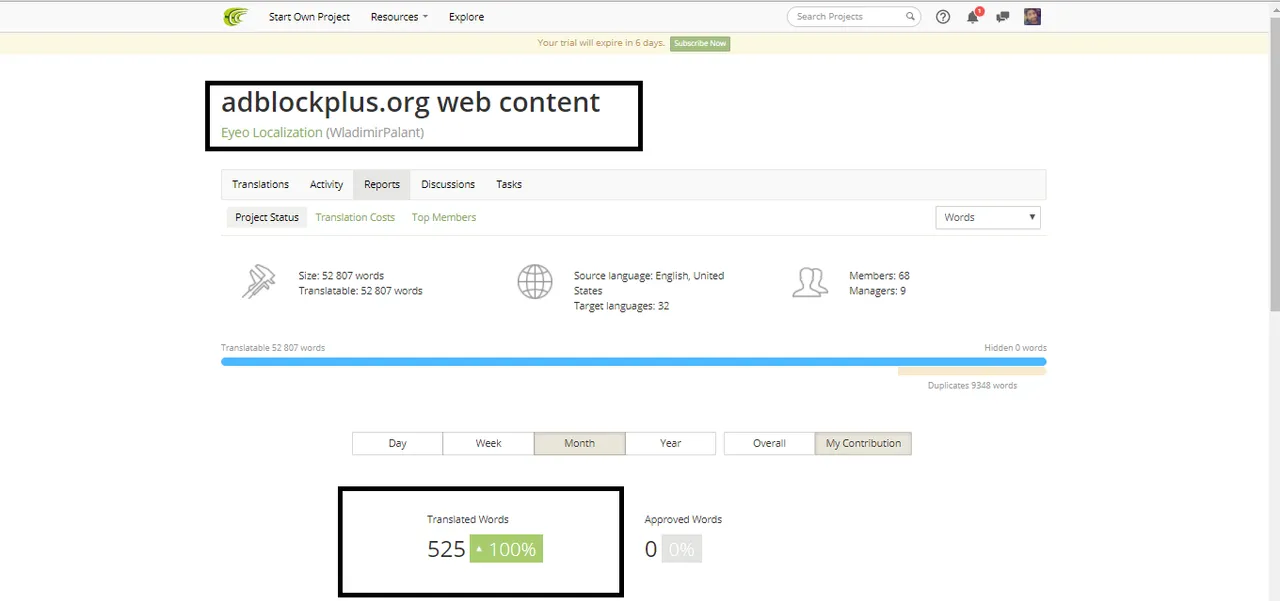Click the Subscribe Now button

(x=700, y=44)
